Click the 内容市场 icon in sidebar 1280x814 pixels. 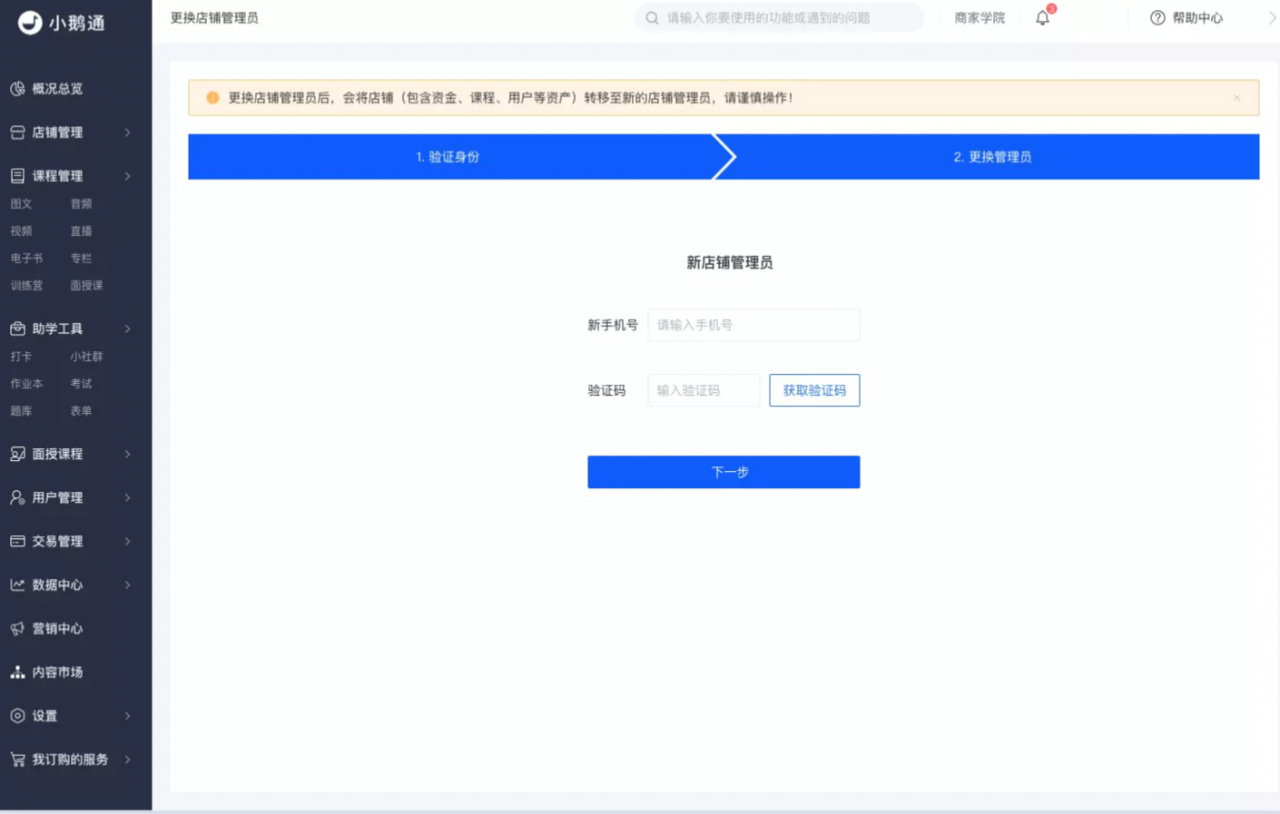click(x=17, y=673)
